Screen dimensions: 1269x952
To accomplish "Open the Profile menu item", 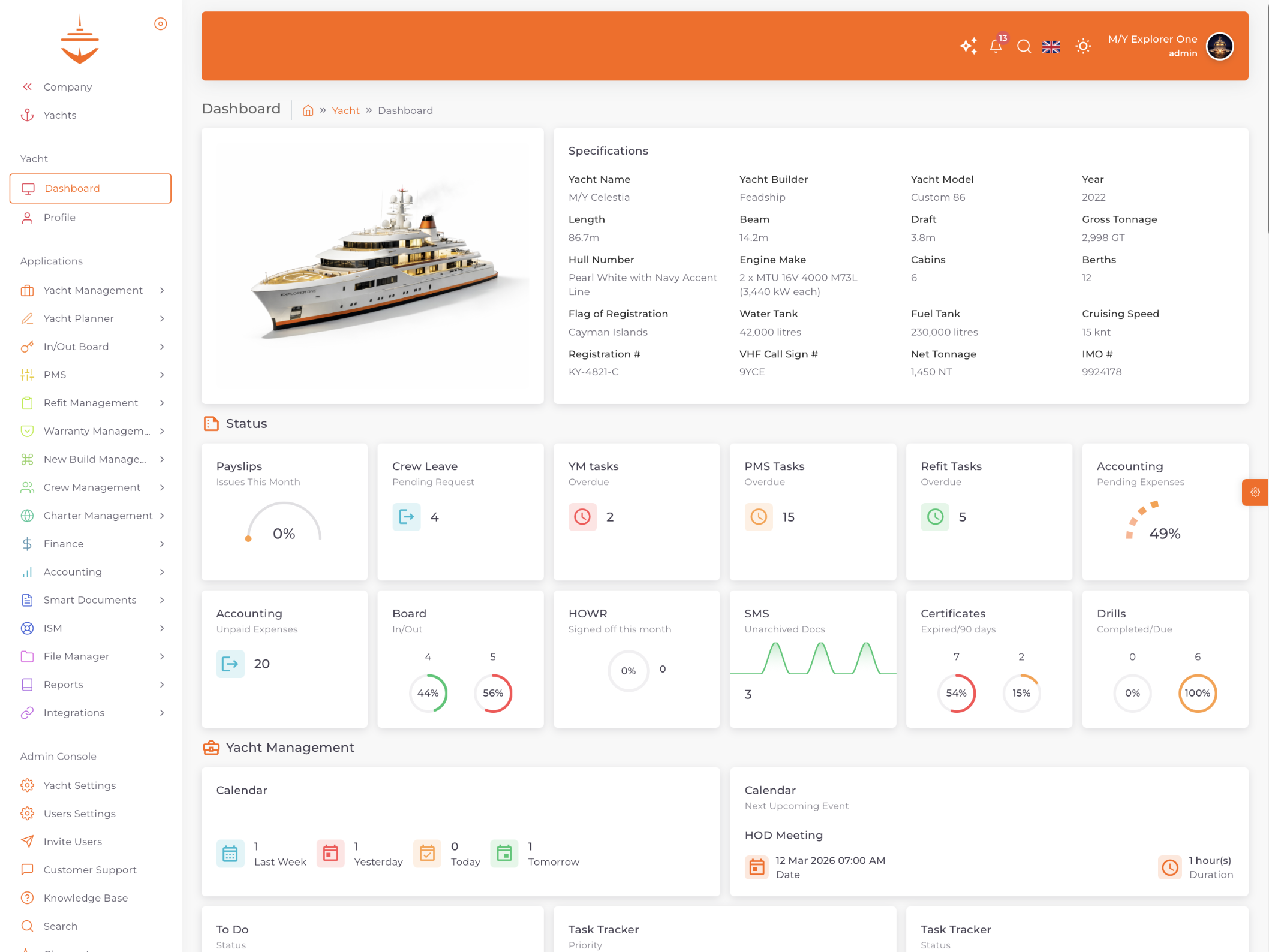I will pos(59,218).
